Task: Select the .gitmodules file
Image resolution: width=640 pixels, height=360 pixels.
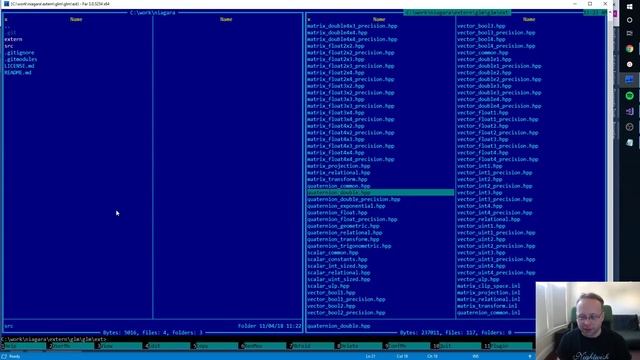Action: 21,59
